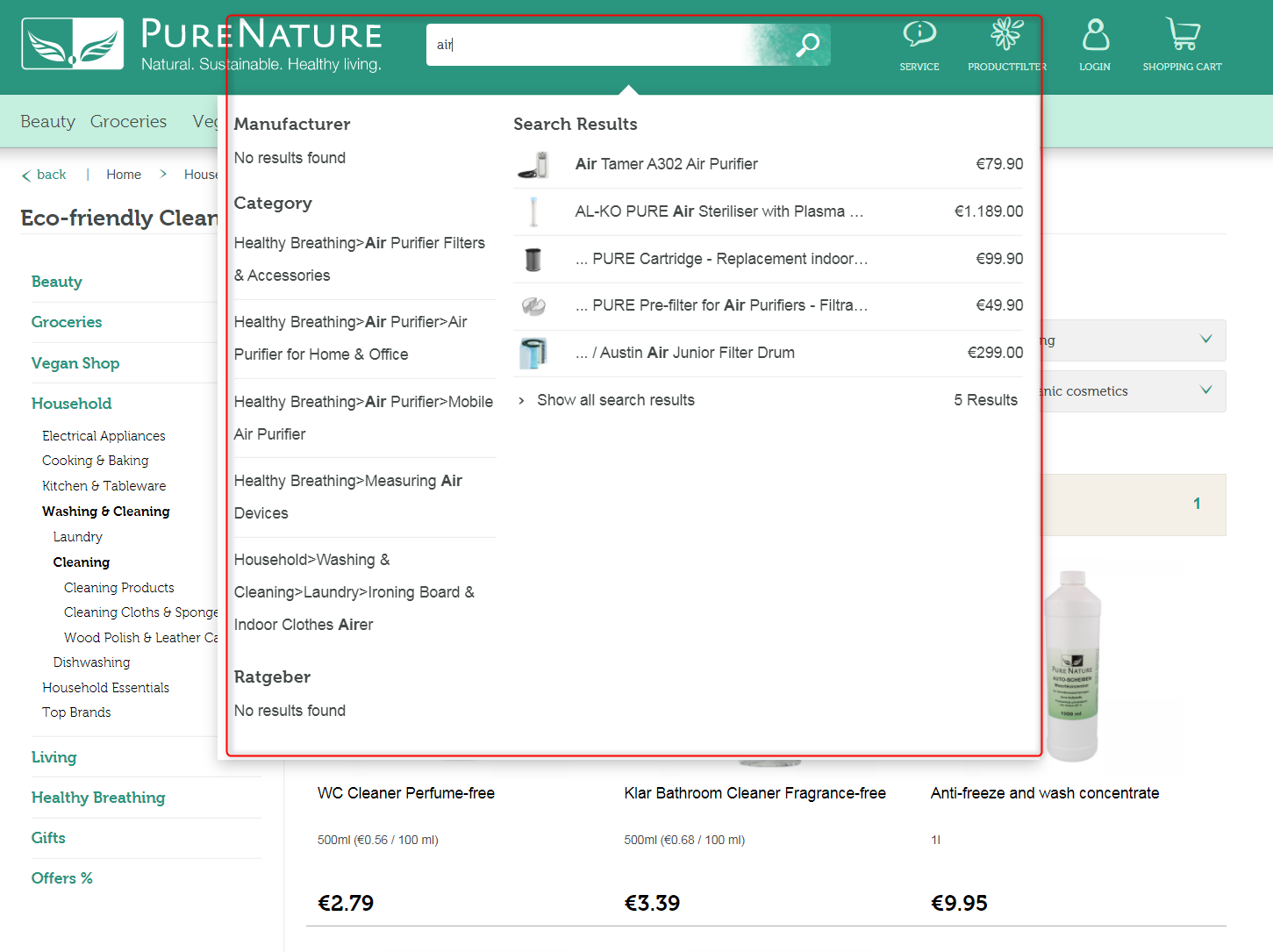Click the back arrow link
The width and height of the screenshot is (1273, 952).
point(44,175)
